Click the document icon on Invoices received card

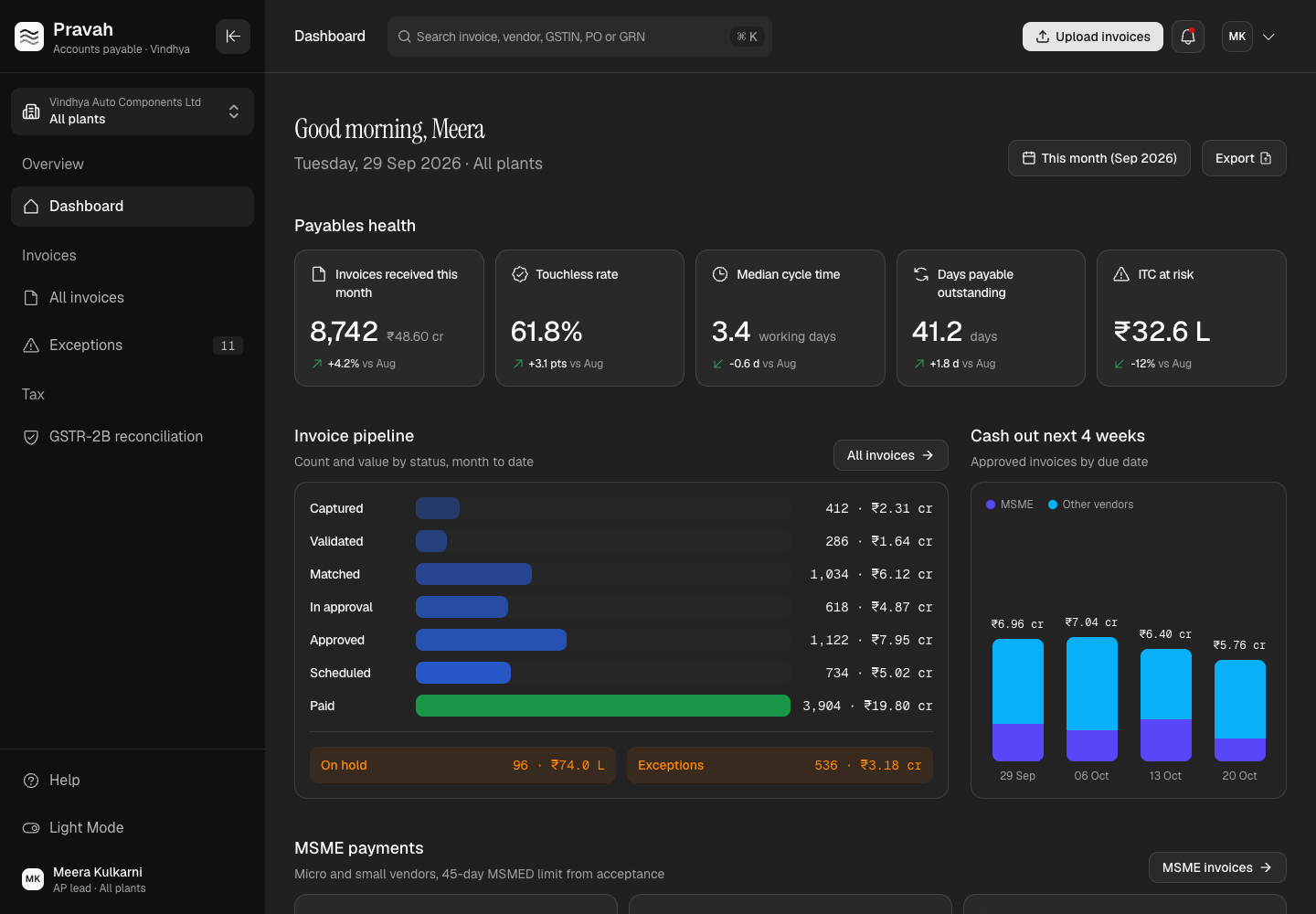coord(319,274)
